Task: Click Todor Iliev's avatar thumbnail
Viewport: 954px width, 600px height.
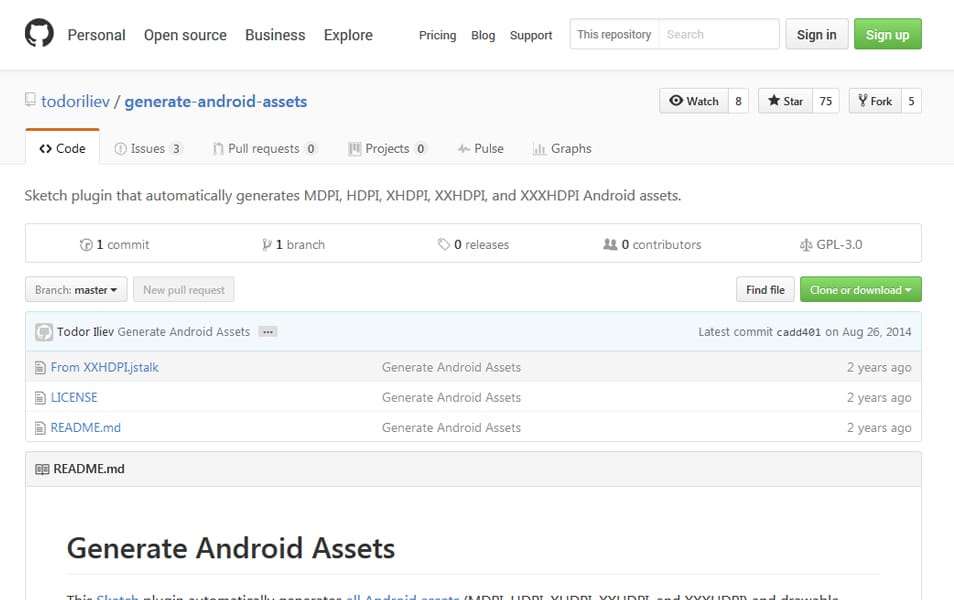Action: pos(44,332)
